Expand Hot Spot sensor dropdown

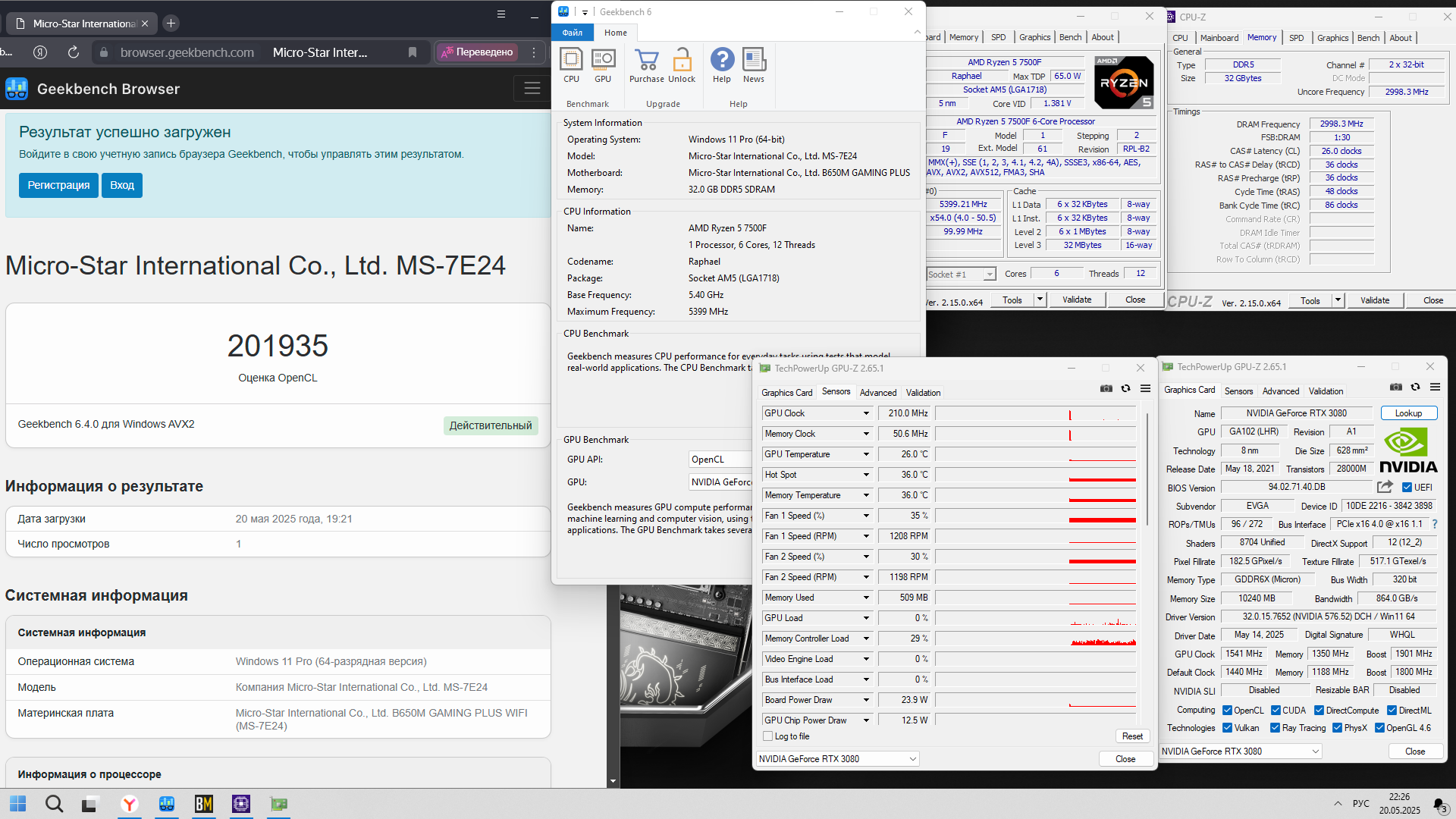pos(866,475)
